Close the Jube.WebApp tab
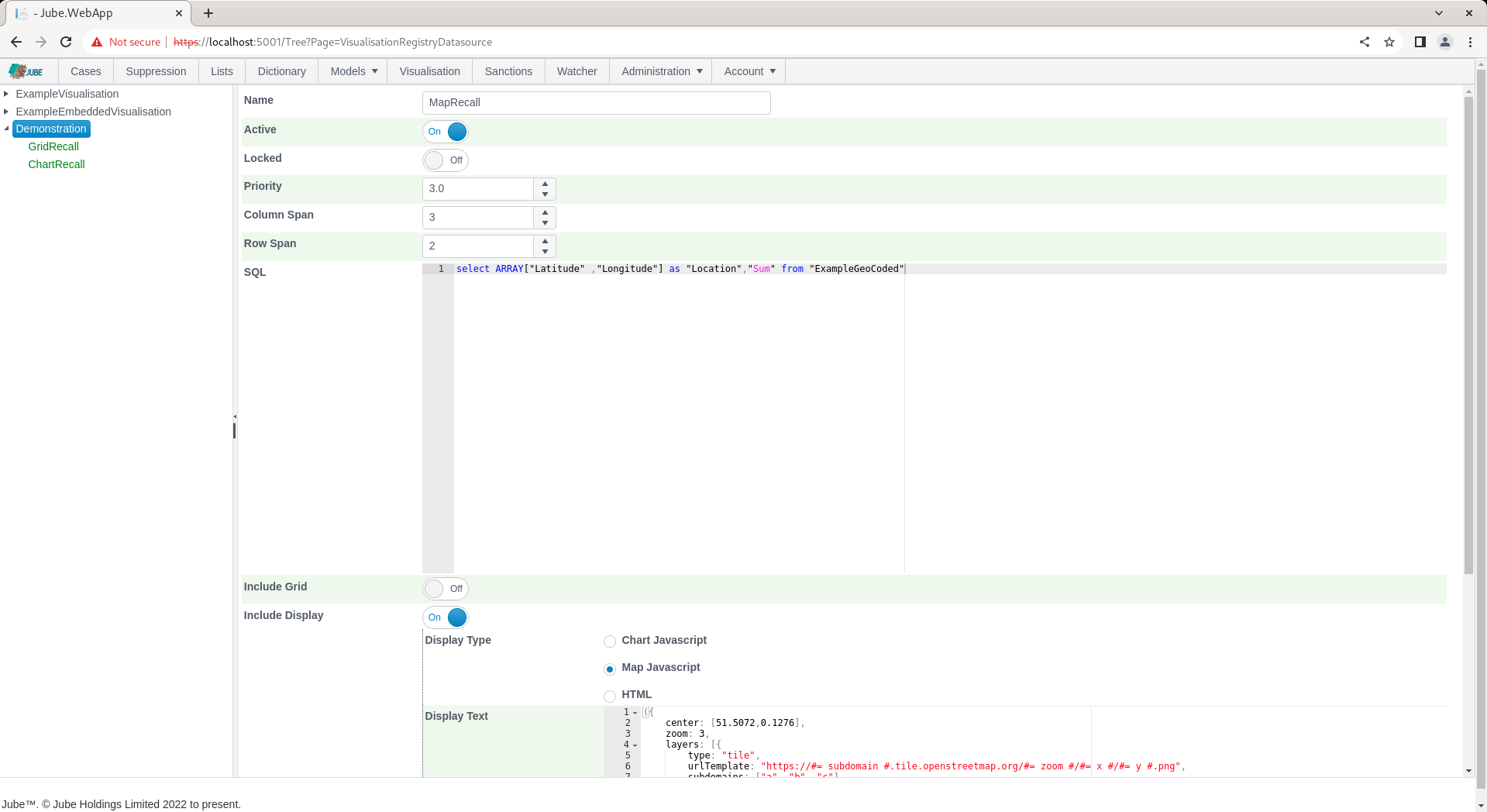This screenshot has width=1487, height=812. [178, 13]
